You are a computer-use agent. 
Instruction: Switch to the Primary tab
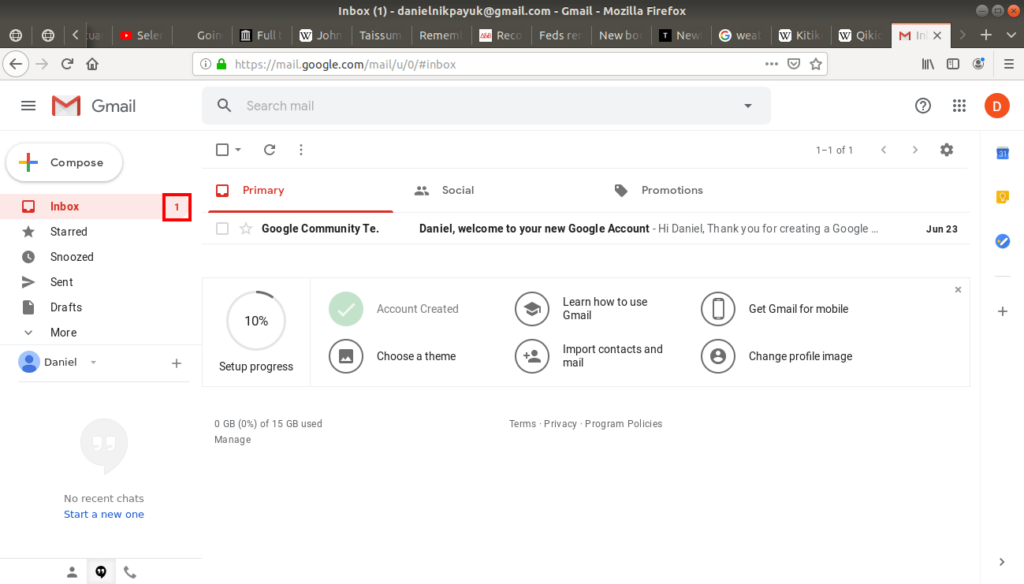(x=300, y=190)
